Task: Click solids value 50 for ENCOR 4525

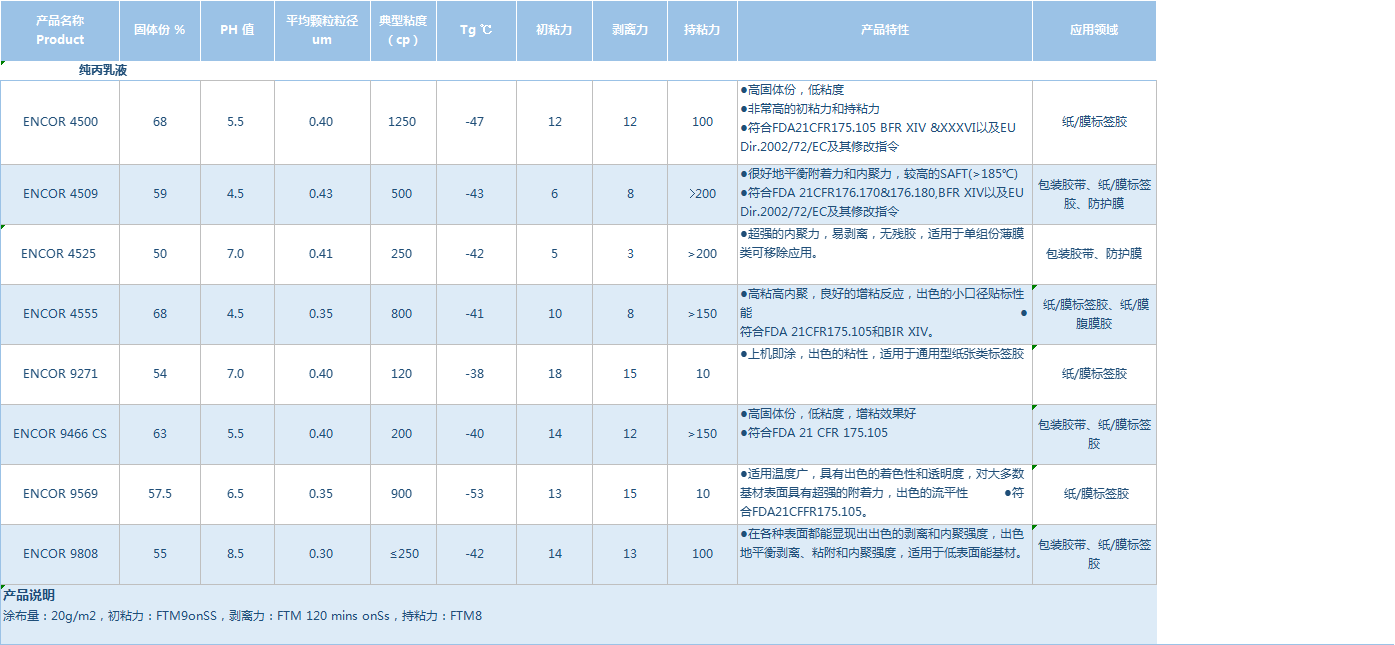Action: [x=160, y=254]
